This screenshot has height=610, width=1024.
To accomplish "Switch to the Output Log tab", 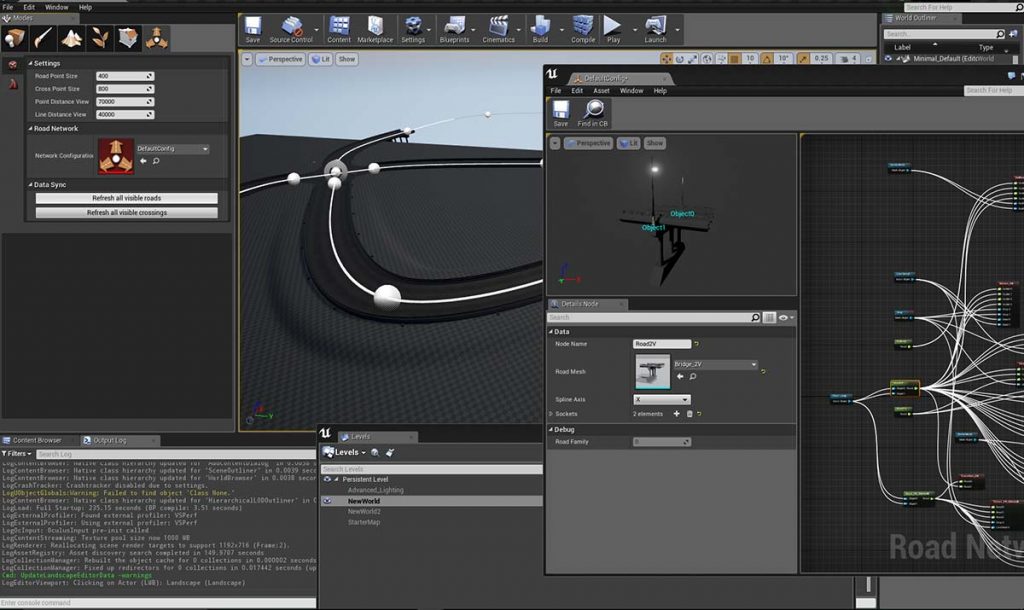I will (110, 440).
